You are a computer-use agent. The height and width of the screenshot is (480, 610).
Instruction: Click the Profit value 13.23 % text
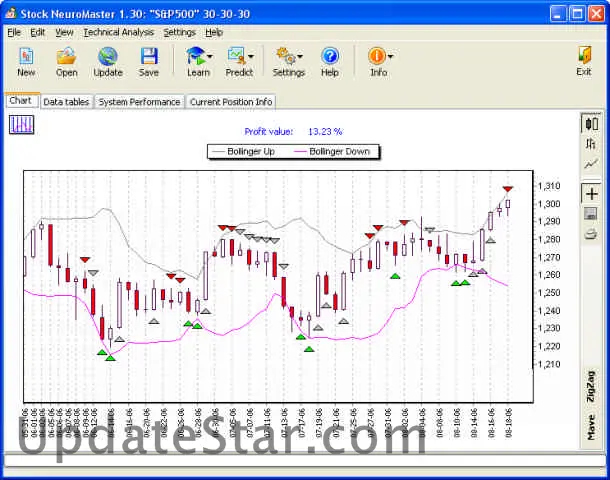pos(293,131)
